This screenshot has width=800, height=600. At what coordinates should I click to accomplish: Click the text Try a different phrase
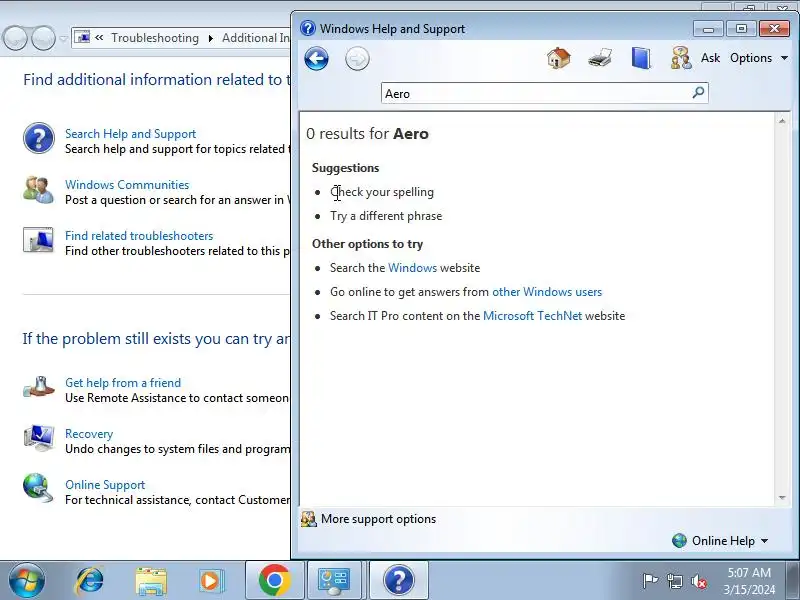(386, 216)
